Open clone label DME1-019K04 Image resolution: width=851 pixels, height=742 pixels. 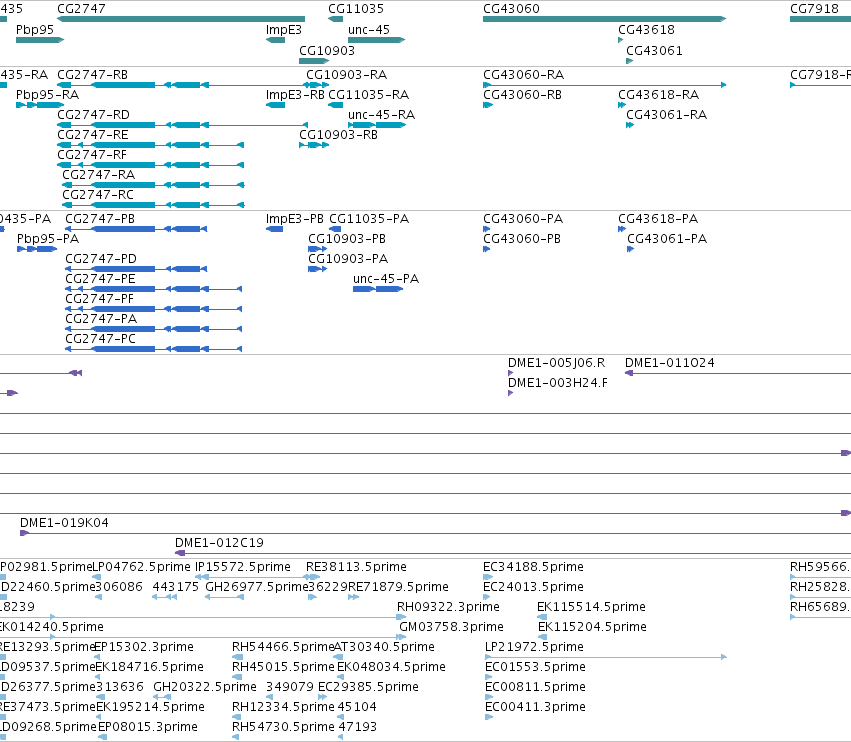click(x=64, y=523)
